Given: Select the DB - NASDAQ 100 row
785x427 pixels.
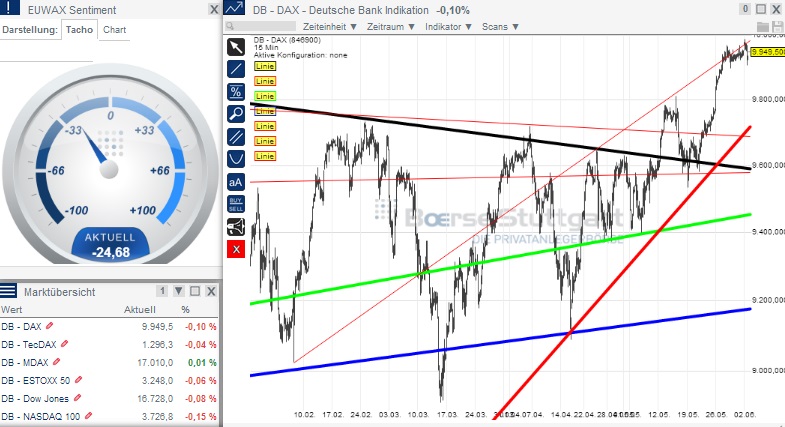Looking at the screenshot, I should pyautogui.click(x=109, y=416).
